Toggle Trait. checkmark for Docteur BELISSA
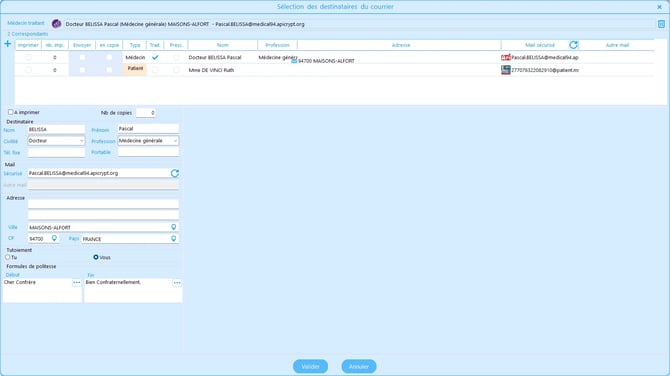The height and width of the screenshot is (376, 670). point(155,57)
